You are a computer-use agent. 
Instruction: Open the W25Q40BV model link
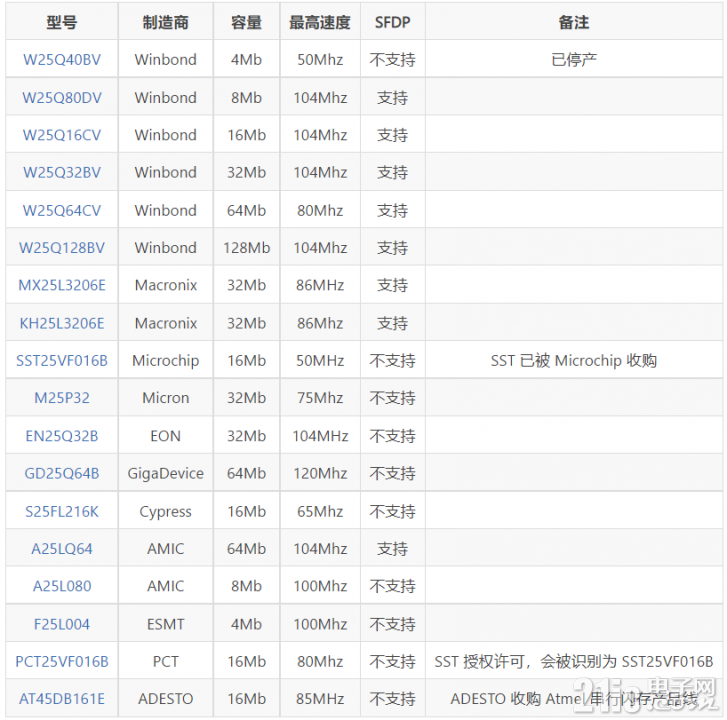click(62, 60)
